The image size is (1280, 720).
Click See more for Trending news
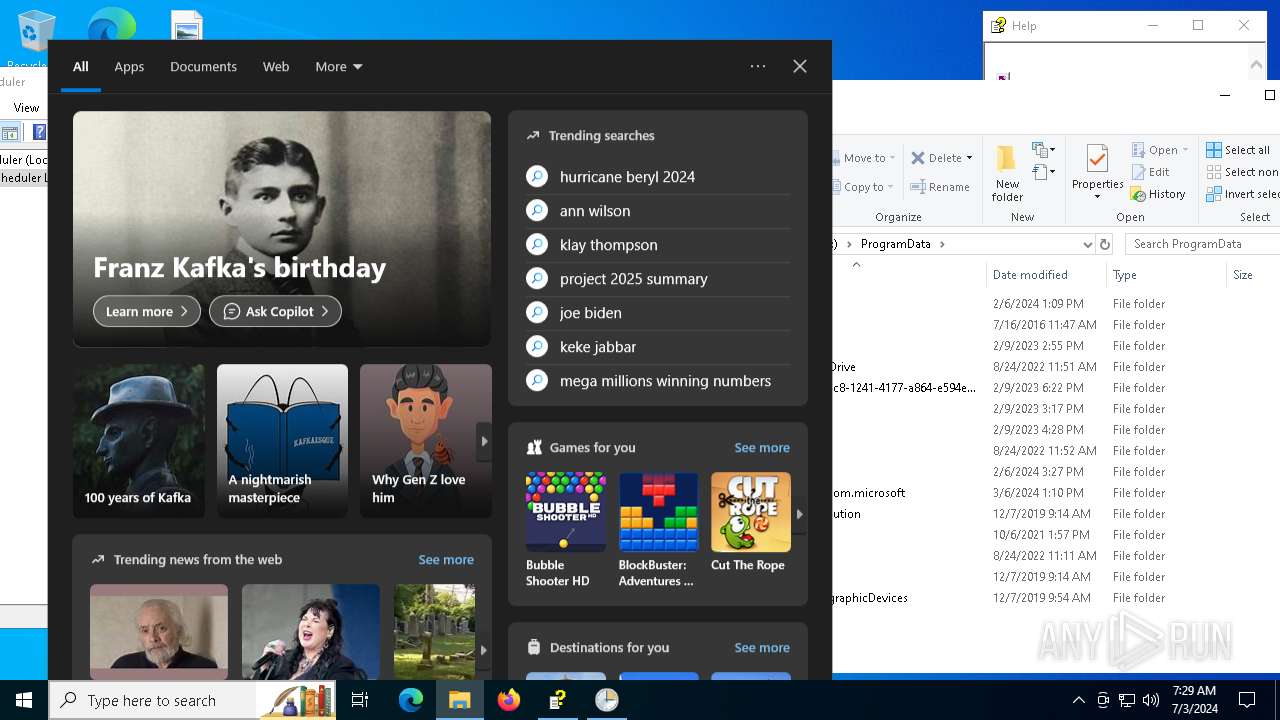[446, 559]
